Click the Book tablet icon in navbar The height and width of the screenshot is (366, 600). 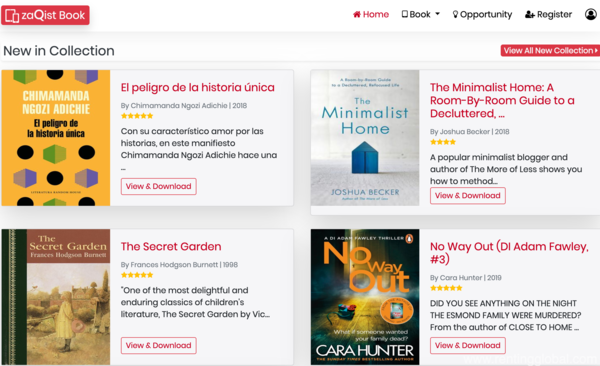pyautogui.click(x=404, y=14)
